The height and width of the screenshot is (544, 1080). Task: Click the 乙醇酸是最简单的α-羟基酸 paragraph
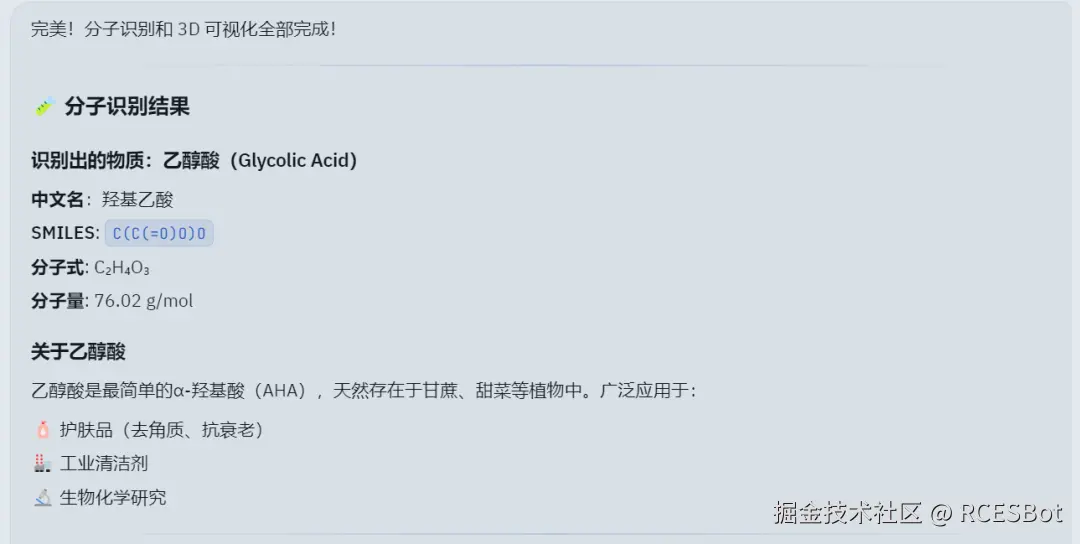pos(364,390)
